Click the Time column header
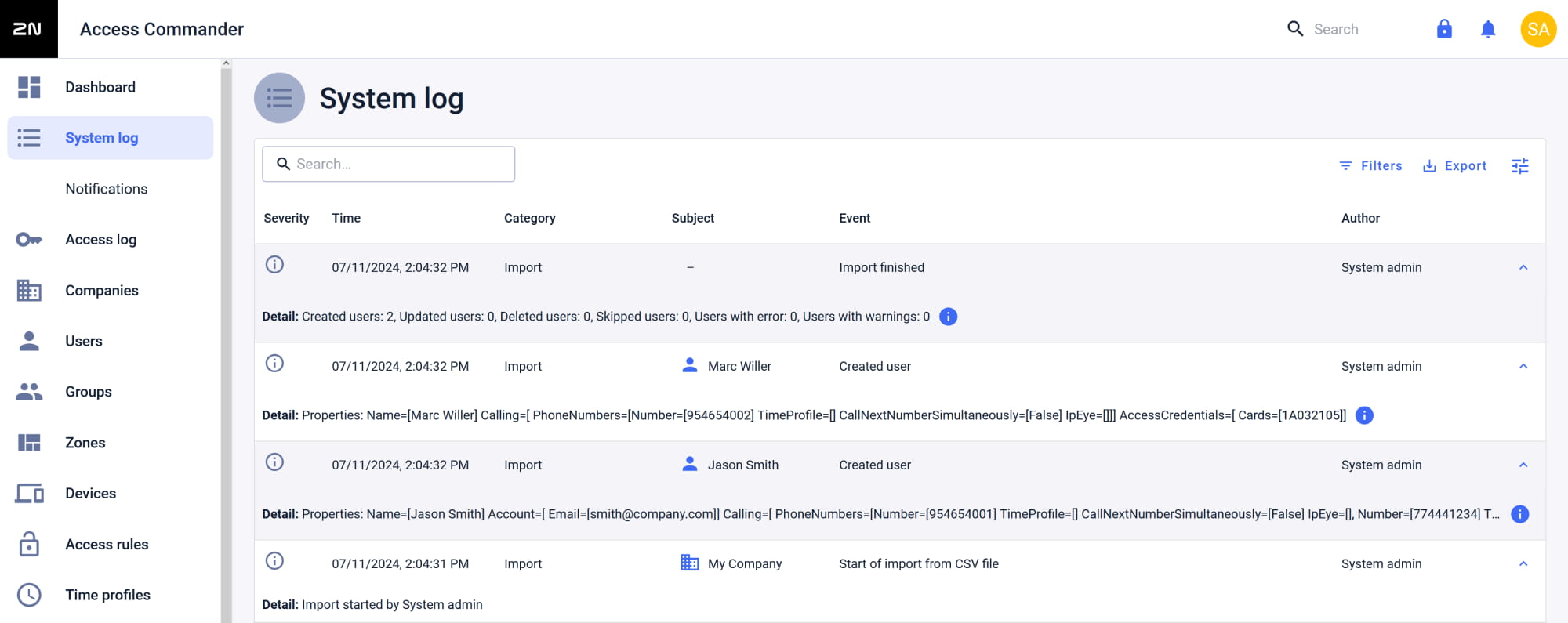Image resolution: width=1568 pixels, height=623 pixels. (346, 218)
